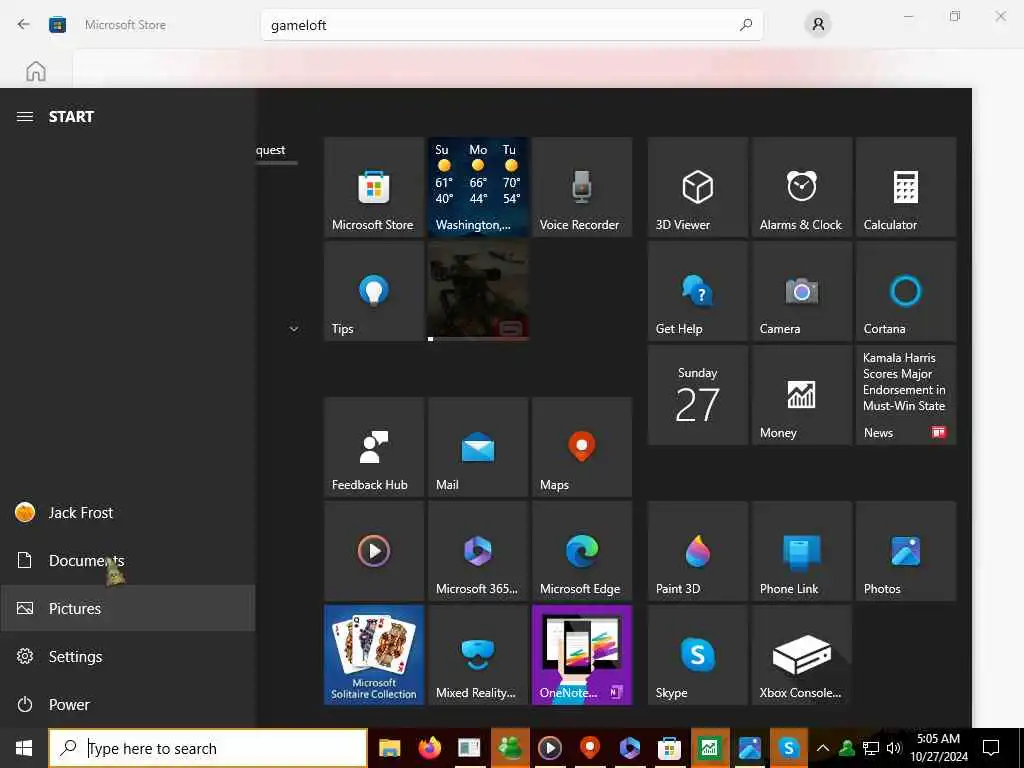This screenshot has height=768, width=1024.
Task: Open the Power options menu
Action: [127, 705]
